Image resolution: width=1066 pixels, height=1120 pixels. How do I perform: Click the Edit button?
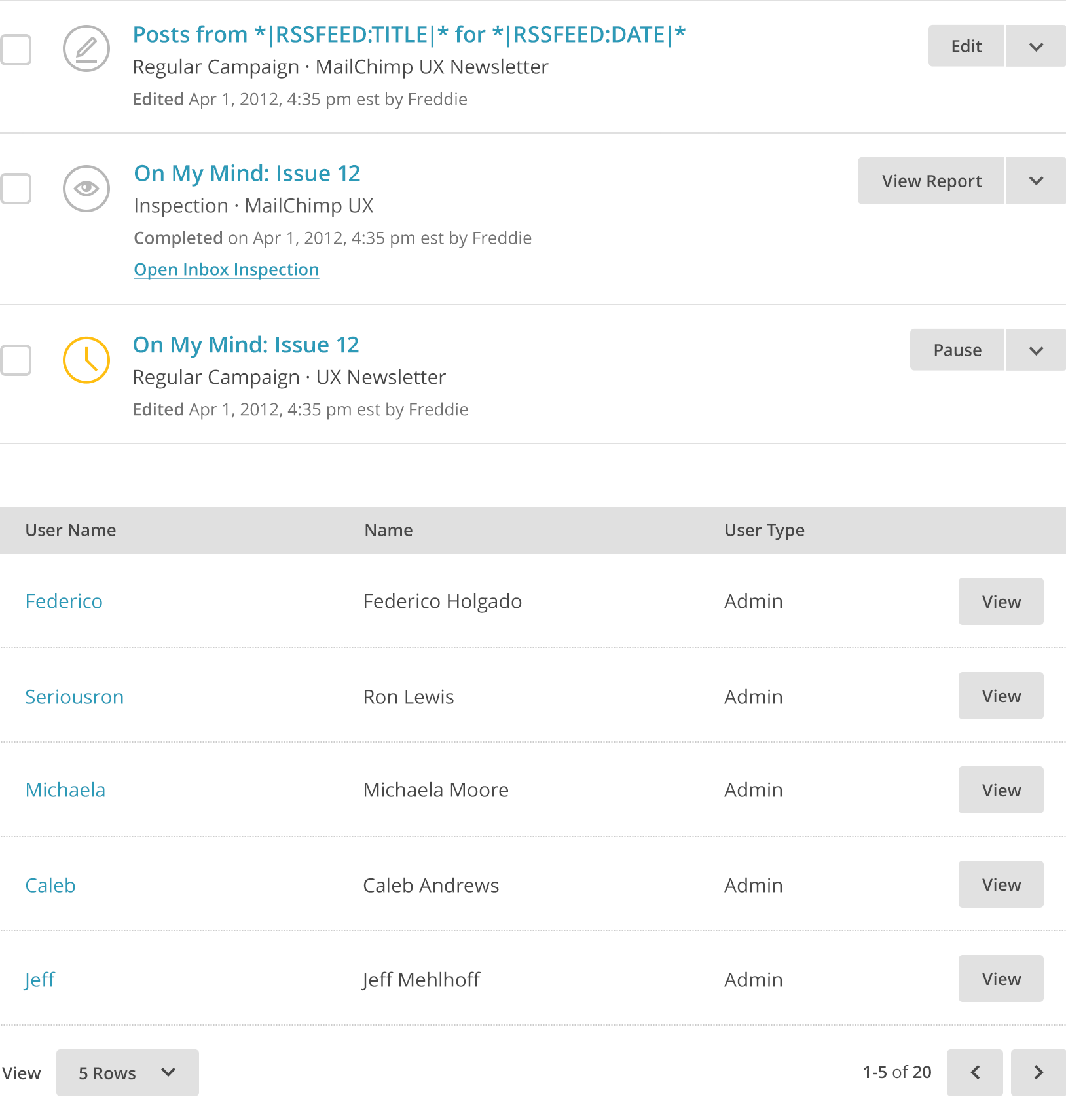pos(966,47)
